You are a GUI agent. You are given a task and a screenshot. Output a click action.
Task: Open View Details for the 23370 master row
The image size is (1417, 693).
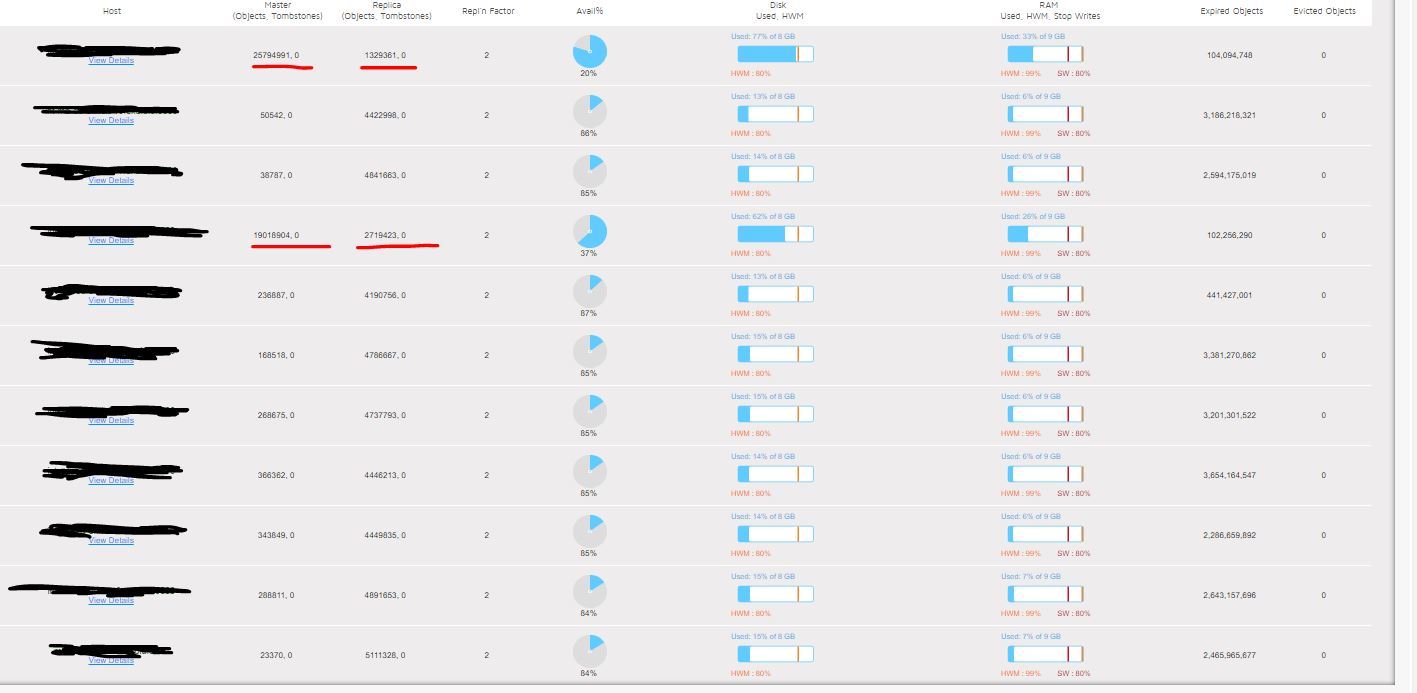coord(111,661)
